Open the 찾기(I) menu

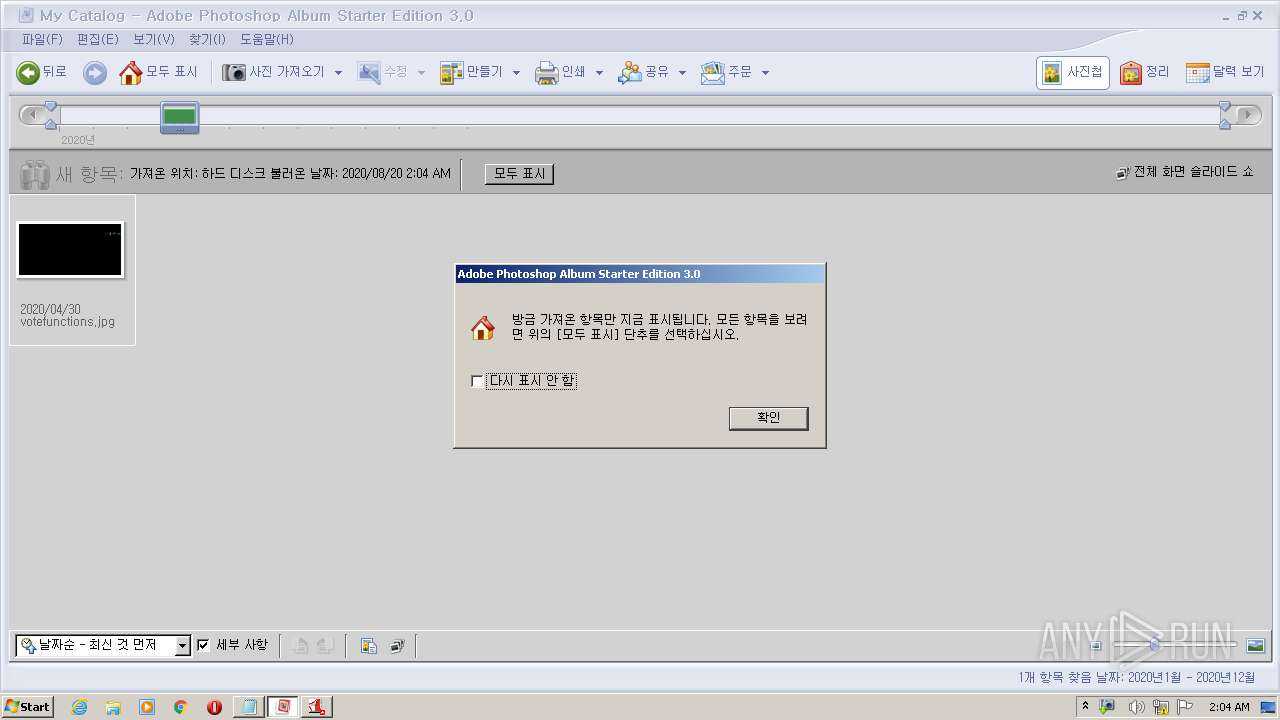[207, 39]
